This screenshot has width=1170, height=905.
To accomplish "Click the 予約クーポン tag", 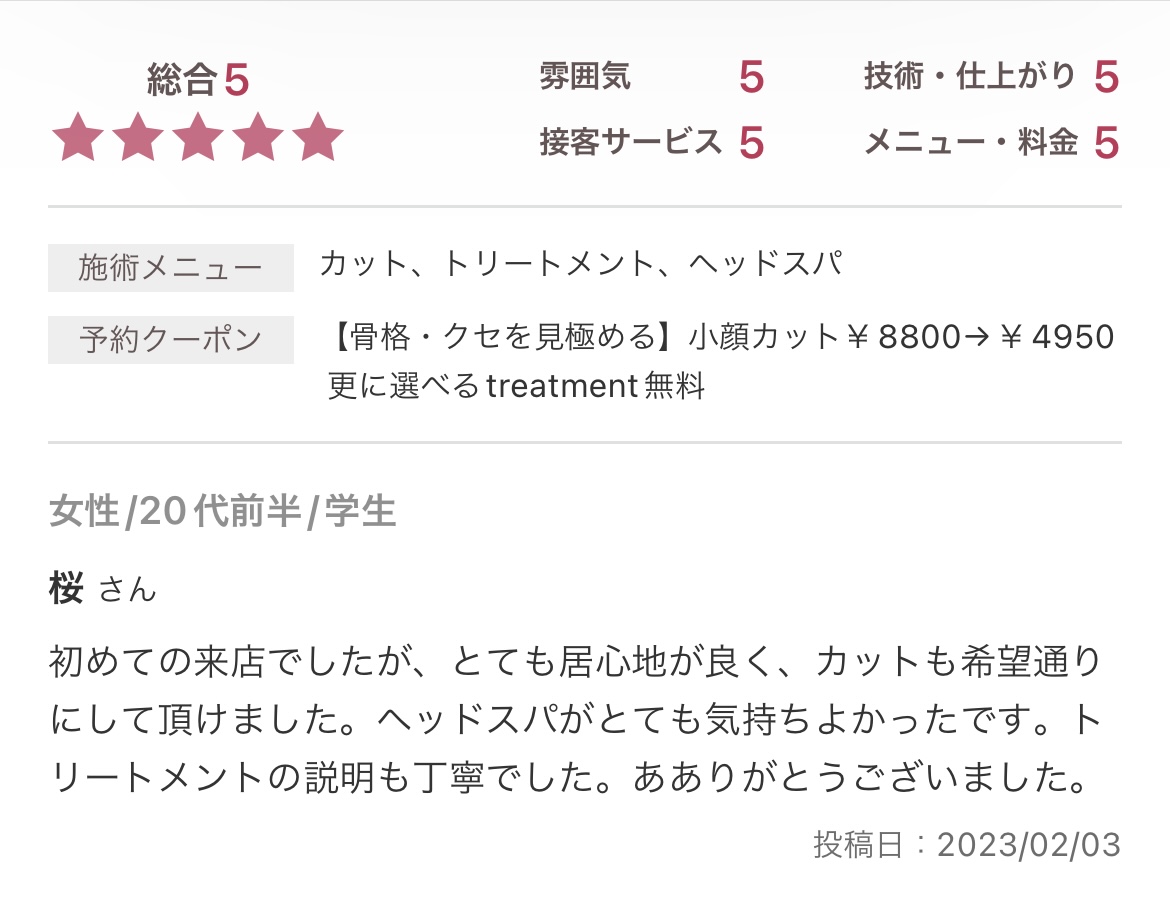I will 171,340.
